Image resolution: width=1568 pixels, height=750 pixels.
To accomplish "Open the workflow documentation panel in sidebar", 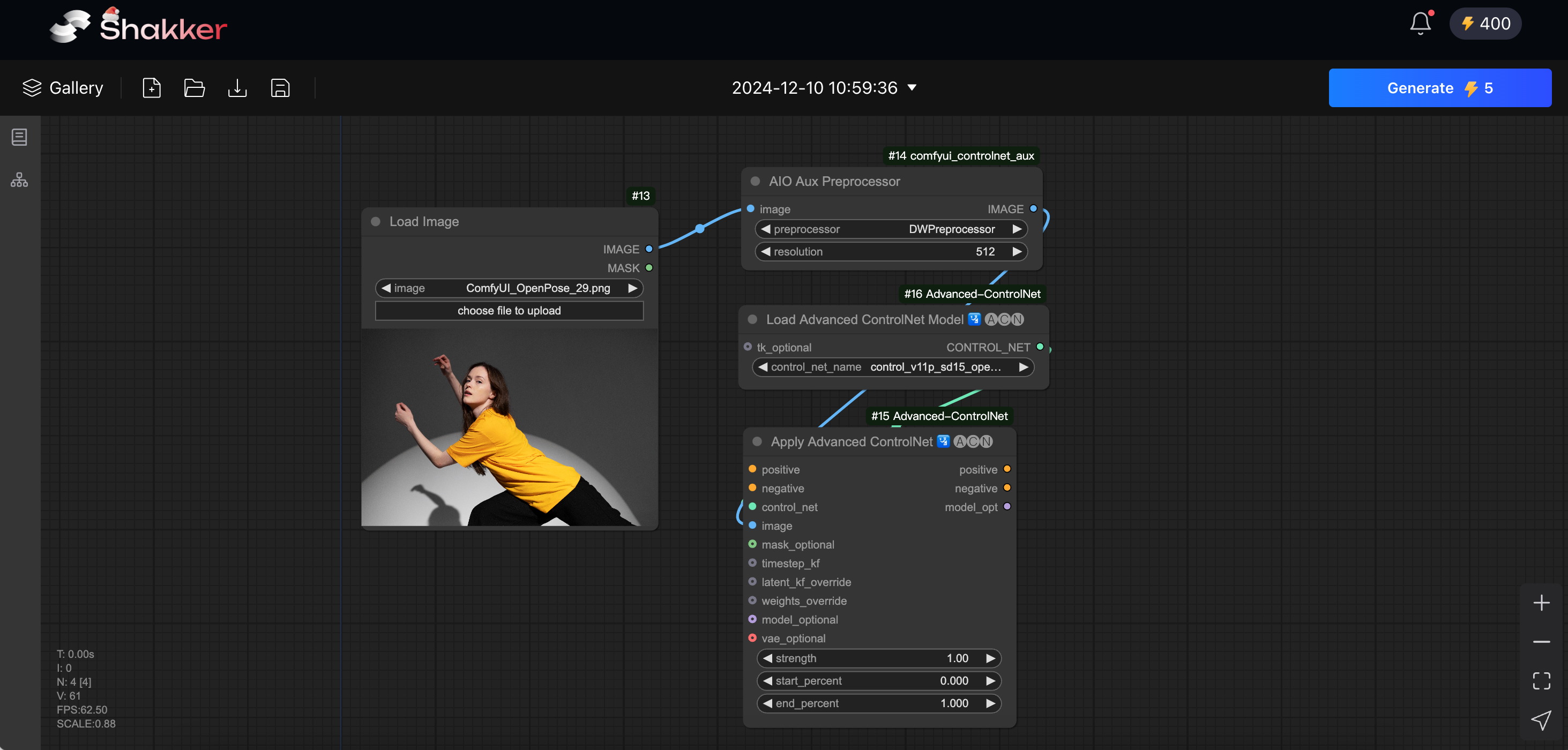I will 19,136.
